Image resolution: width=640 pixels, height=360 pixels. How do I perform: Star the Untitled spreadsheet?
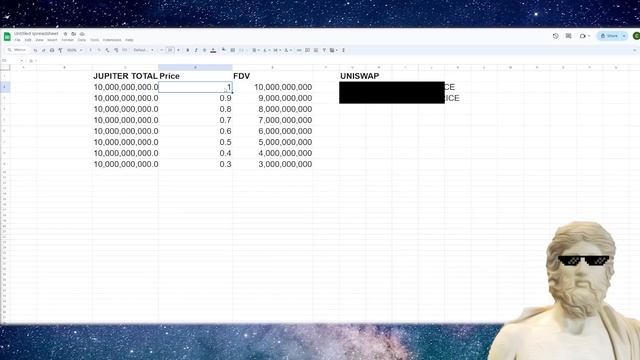(x=65, y=34)
